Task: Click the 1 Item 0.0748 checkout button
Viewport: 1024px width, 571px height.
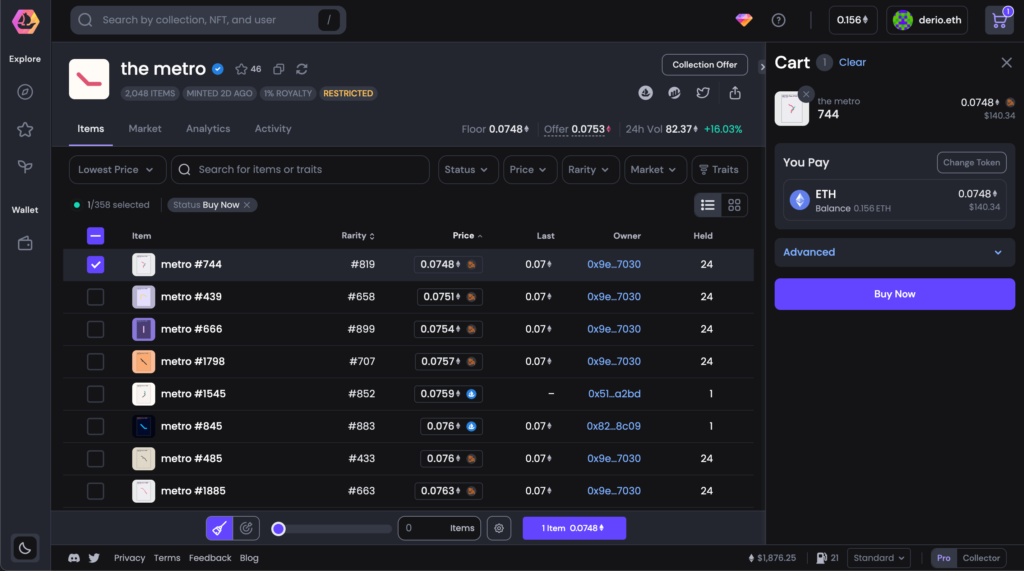Action: pyautogui.click(x=574, y=528)
